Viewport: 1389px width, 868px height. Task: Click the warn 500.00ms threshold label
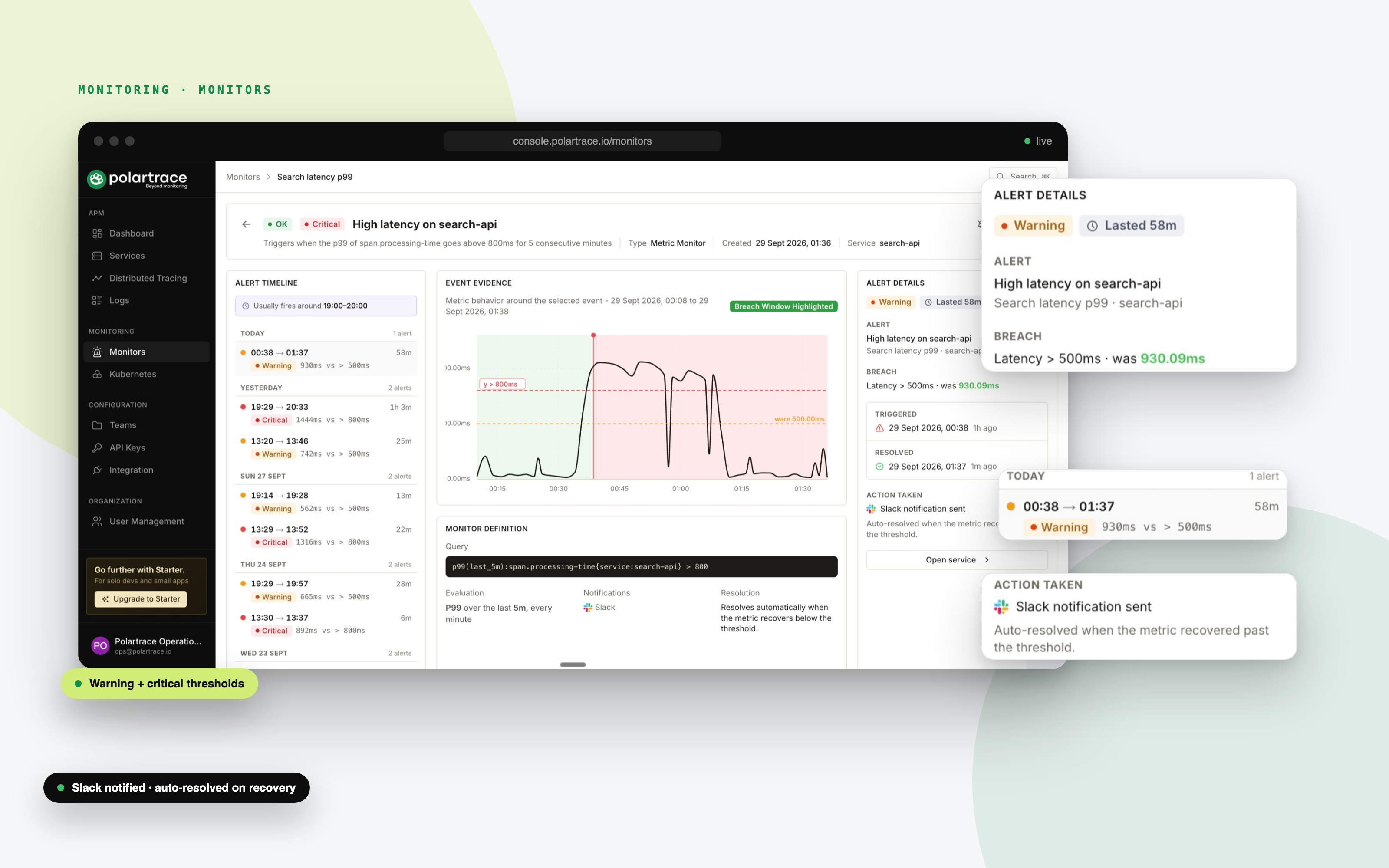tap(800, 418)
